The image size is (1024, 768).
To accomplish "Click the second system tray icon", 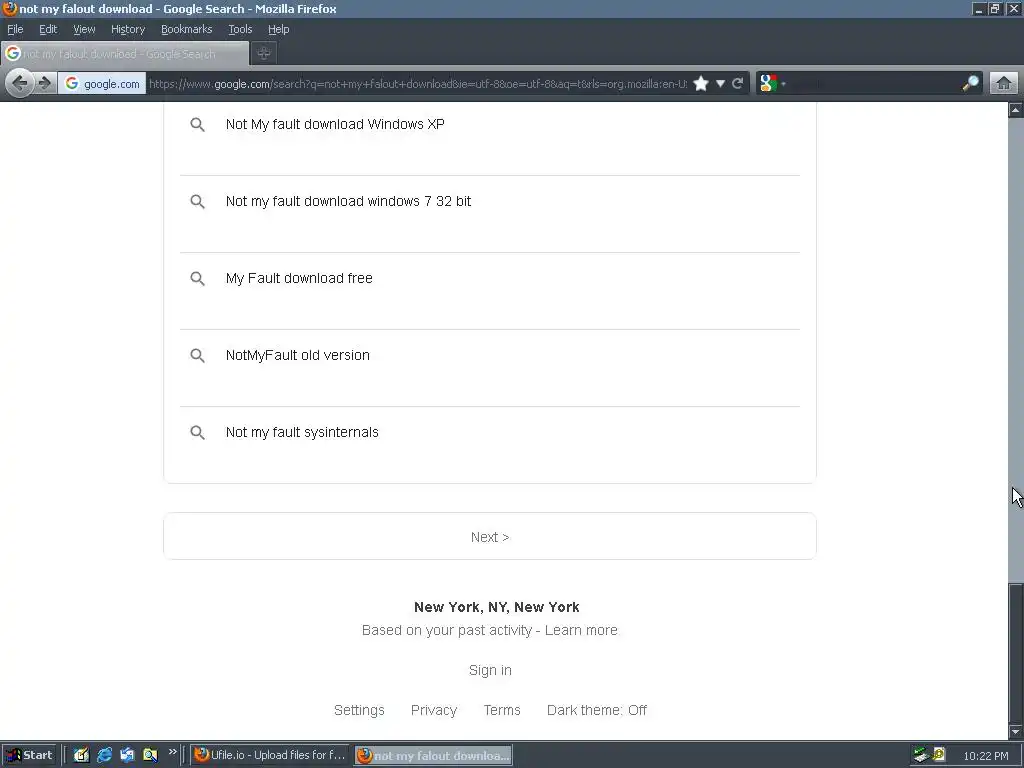I will click(x=939, y=755).
